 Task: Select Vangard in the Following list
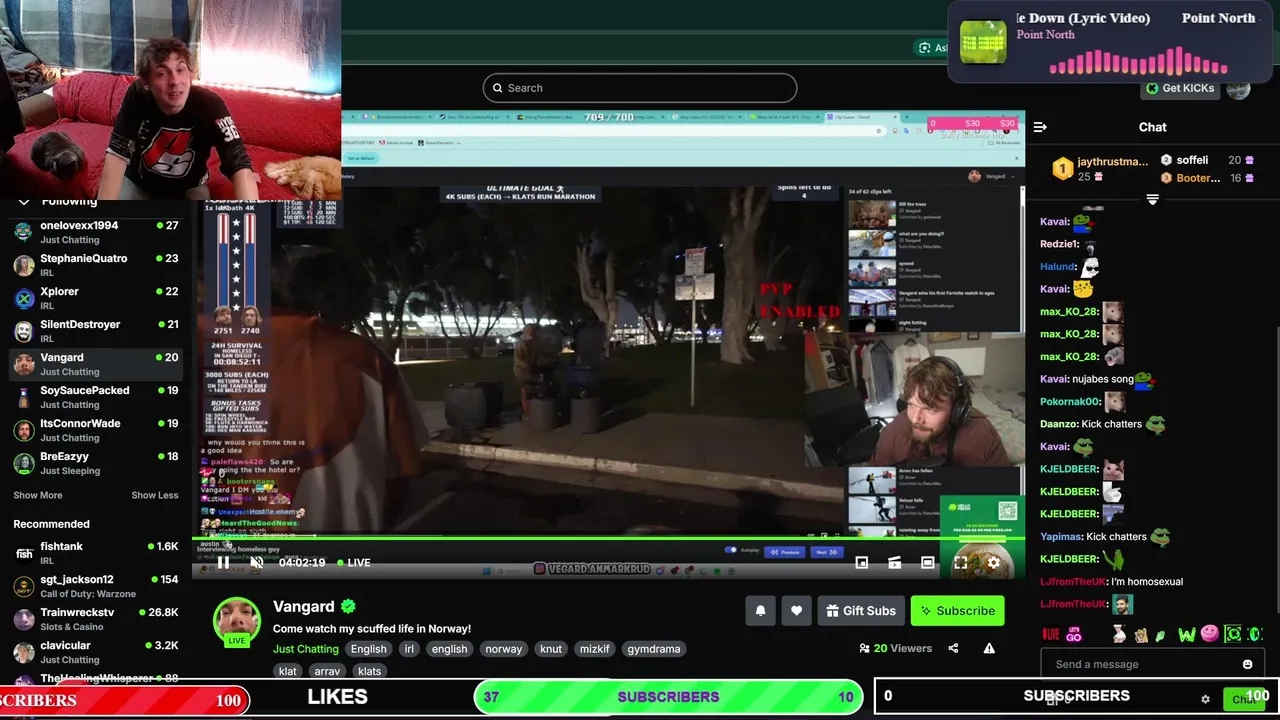point(96,364)
